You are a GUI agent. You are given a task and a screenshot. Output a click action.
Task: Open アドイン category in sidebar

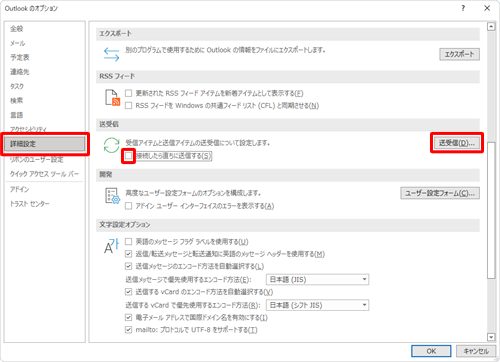tap(44, 189)
